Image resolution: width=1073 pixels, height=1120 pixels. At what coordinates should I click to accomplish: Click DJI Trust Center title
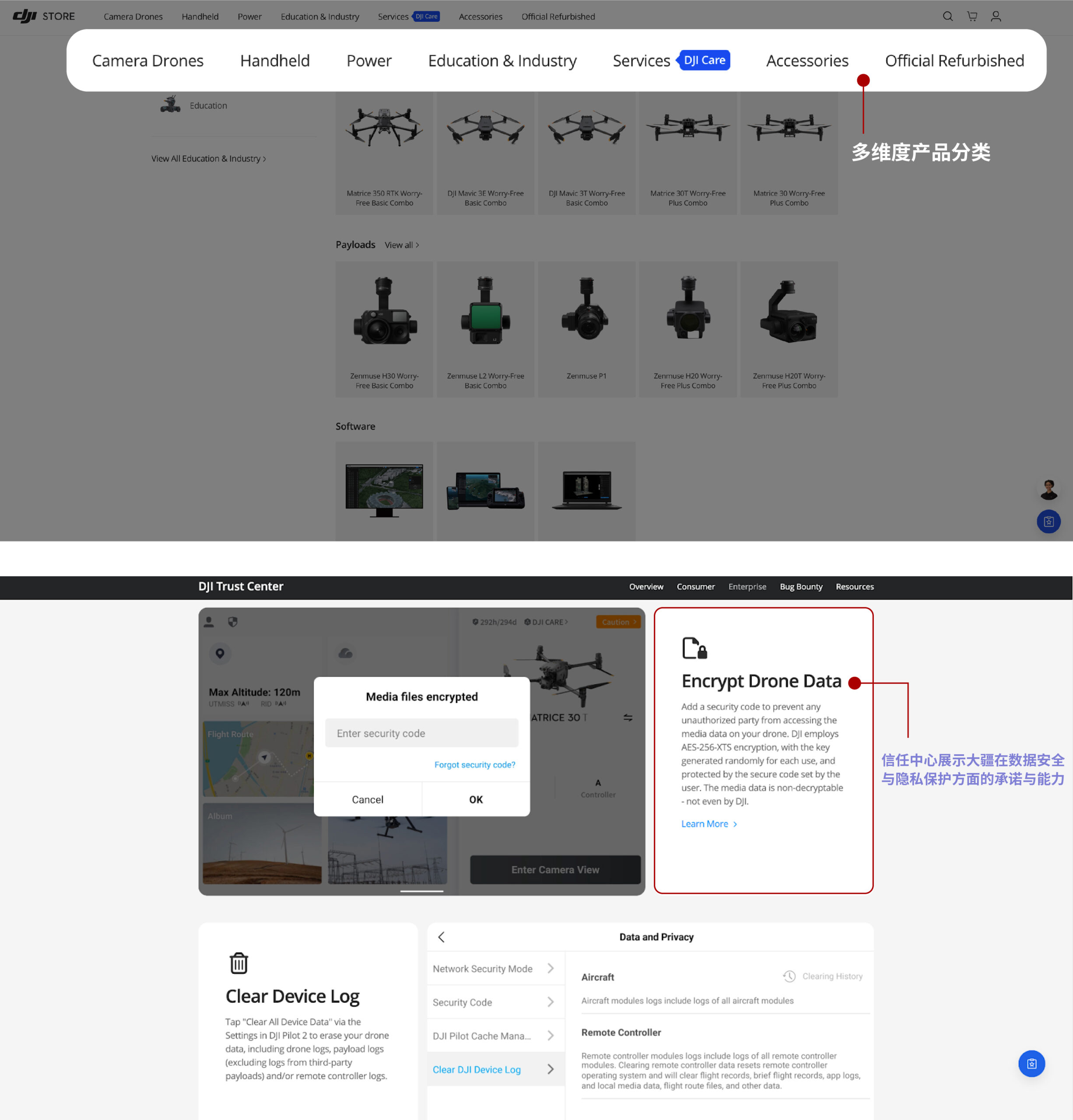241,586
